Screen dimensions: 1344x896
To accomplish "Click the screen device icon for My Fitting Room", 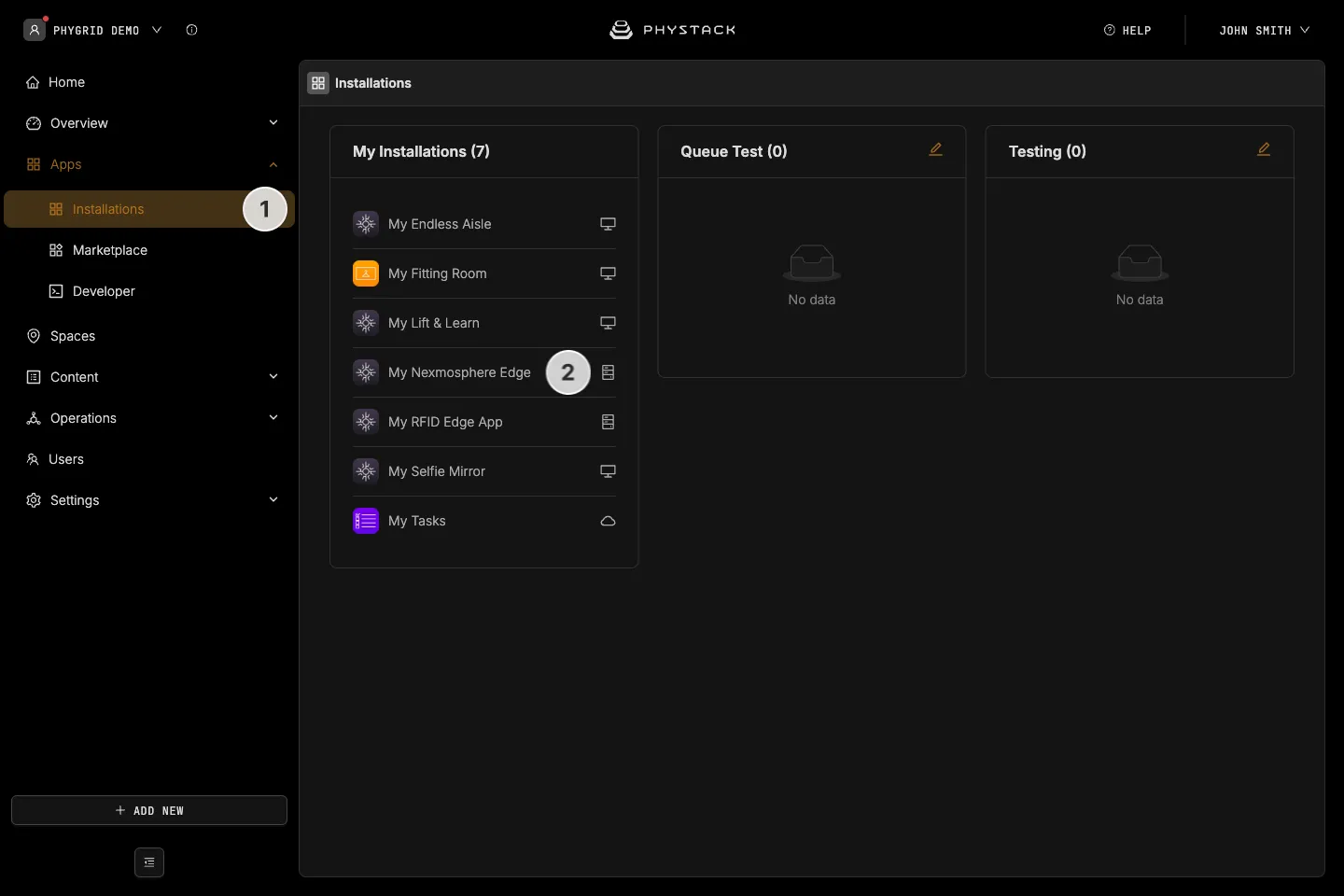I will 608,273.
